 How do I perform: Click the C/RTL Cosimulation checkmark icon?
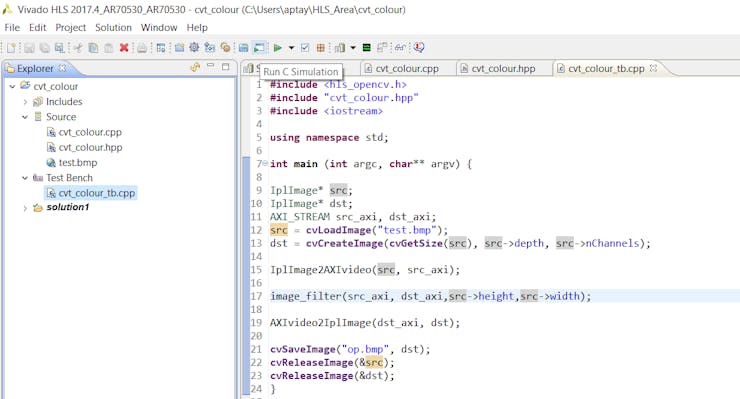[305, 48]
